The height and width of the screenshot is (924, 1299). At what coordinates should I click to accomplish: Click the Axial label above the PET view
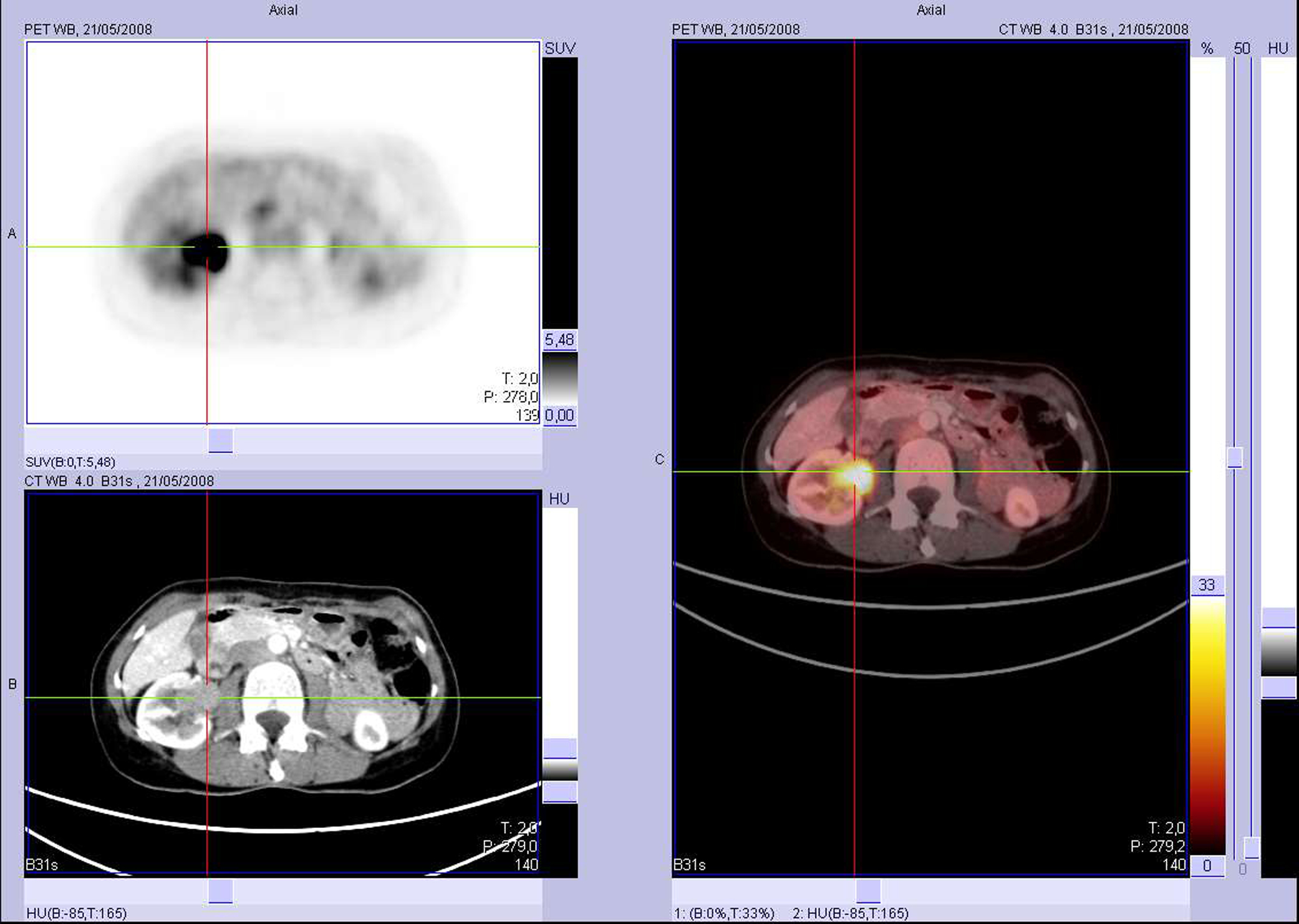pyautogui.click(x=282, y=10)
